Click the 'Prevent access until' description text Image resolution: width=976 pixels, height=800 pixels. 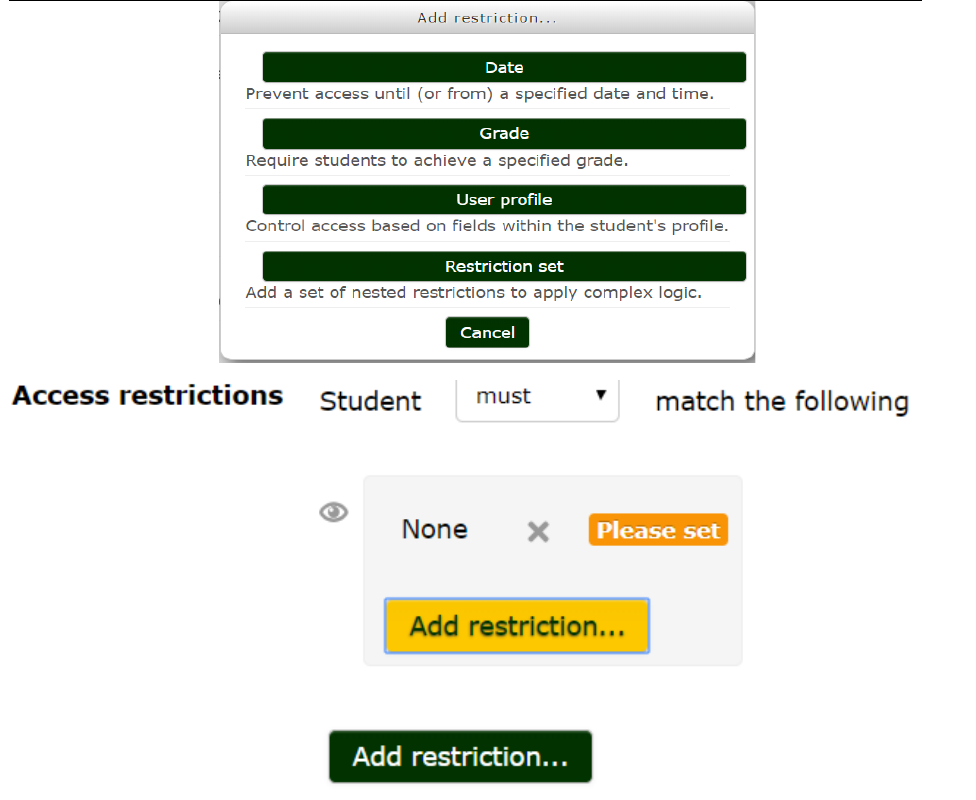click(479, 94)
